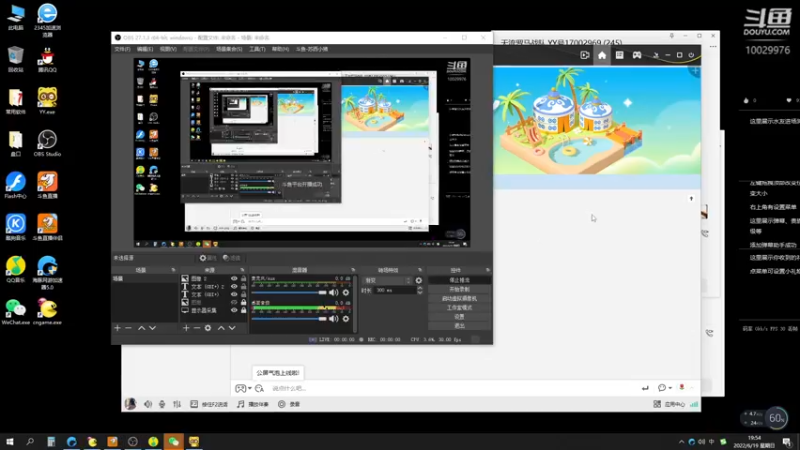
Task: Undock the 混音器 panel via its corner icon
Action: pyautogui.click(x=353, y=270)
